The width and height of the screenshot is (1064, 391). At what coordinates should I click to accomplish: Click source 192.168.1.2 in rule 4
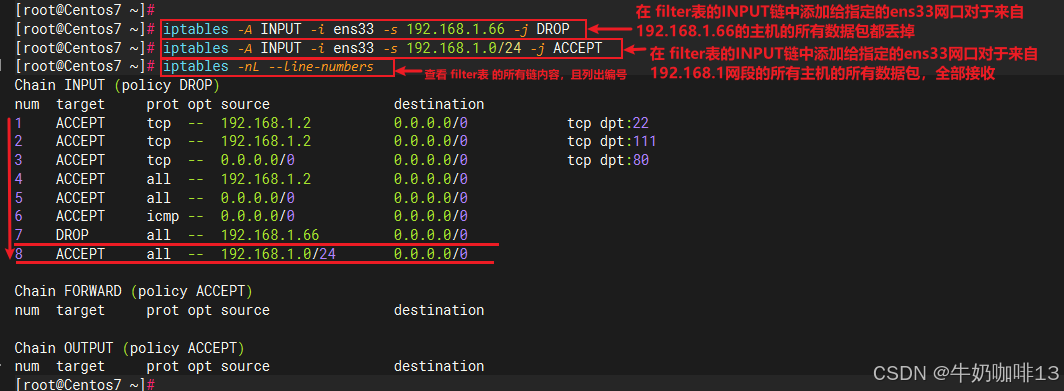266,179
